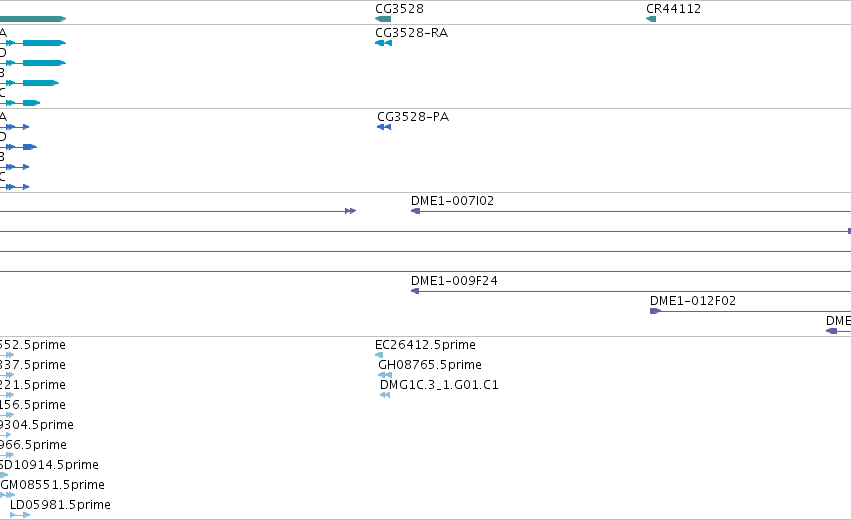Click the DME1-007I02 arrowhead end
This screenshot has height=520, width=851.
click(x=415, y=211)
